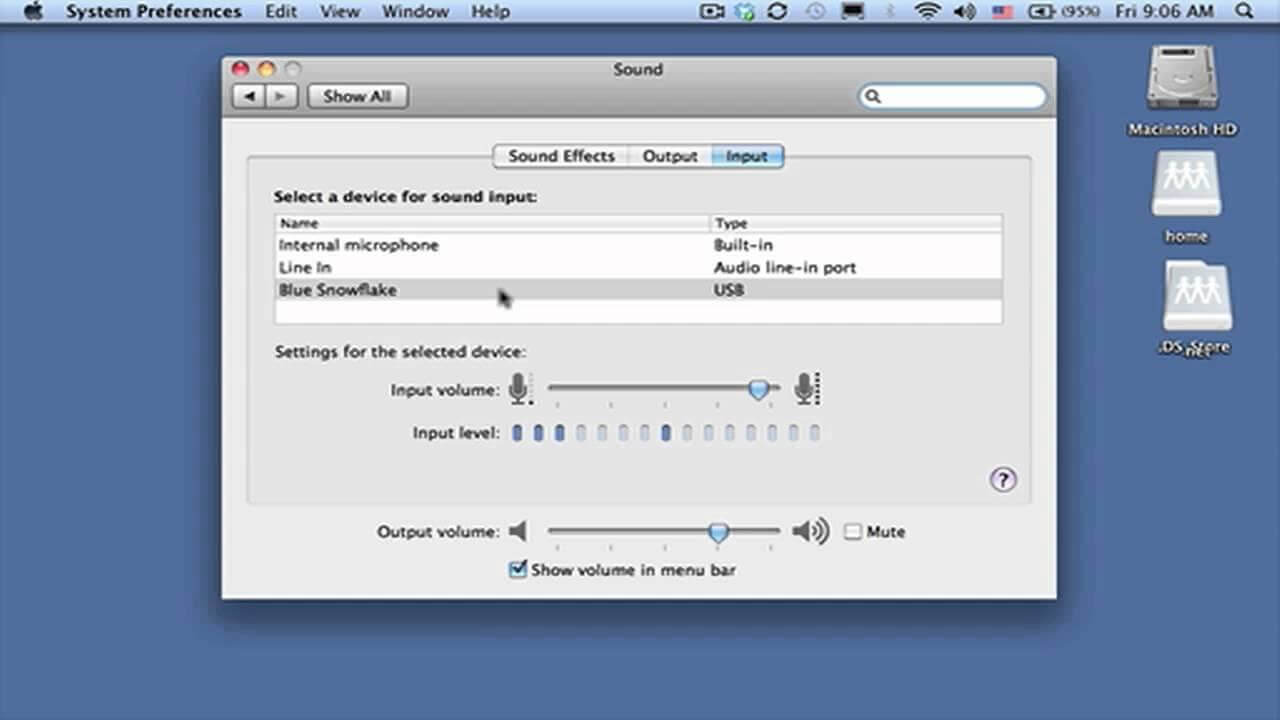Uncheck Show volume in menu bar
Viewport: 1280px width, 720px height.
click(518, 570)
